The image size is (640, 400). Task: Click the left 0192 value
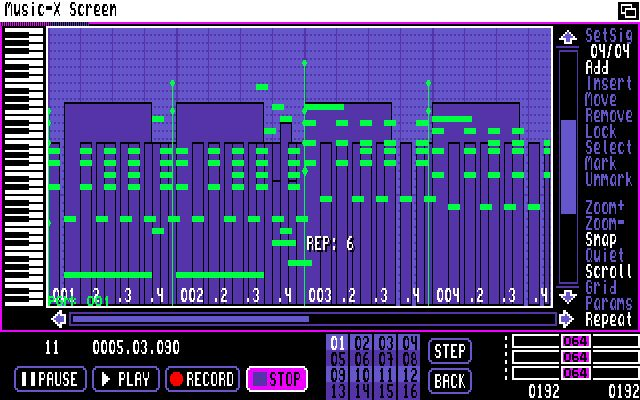click(x=544, y=391)
